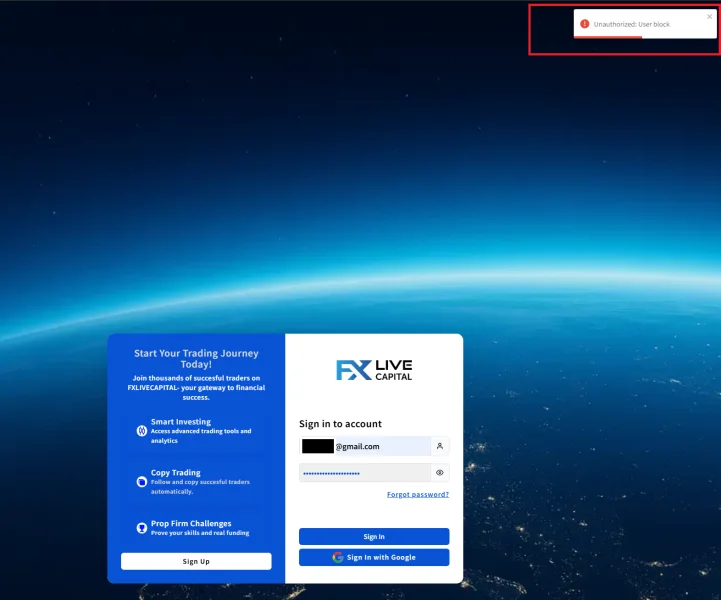Click the Smart Investing heading
This screenshot has width=721, height=600.
181,422
